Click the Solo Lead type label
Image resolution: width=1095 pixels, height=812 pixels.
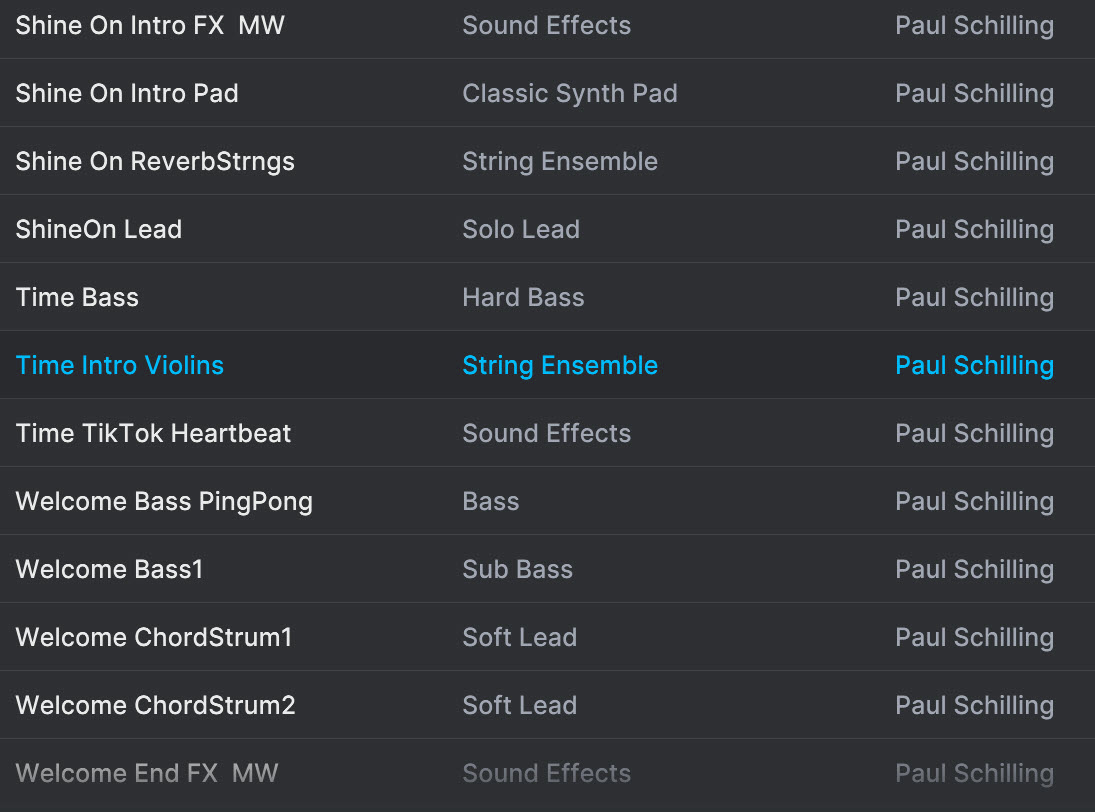pos(521,230)
